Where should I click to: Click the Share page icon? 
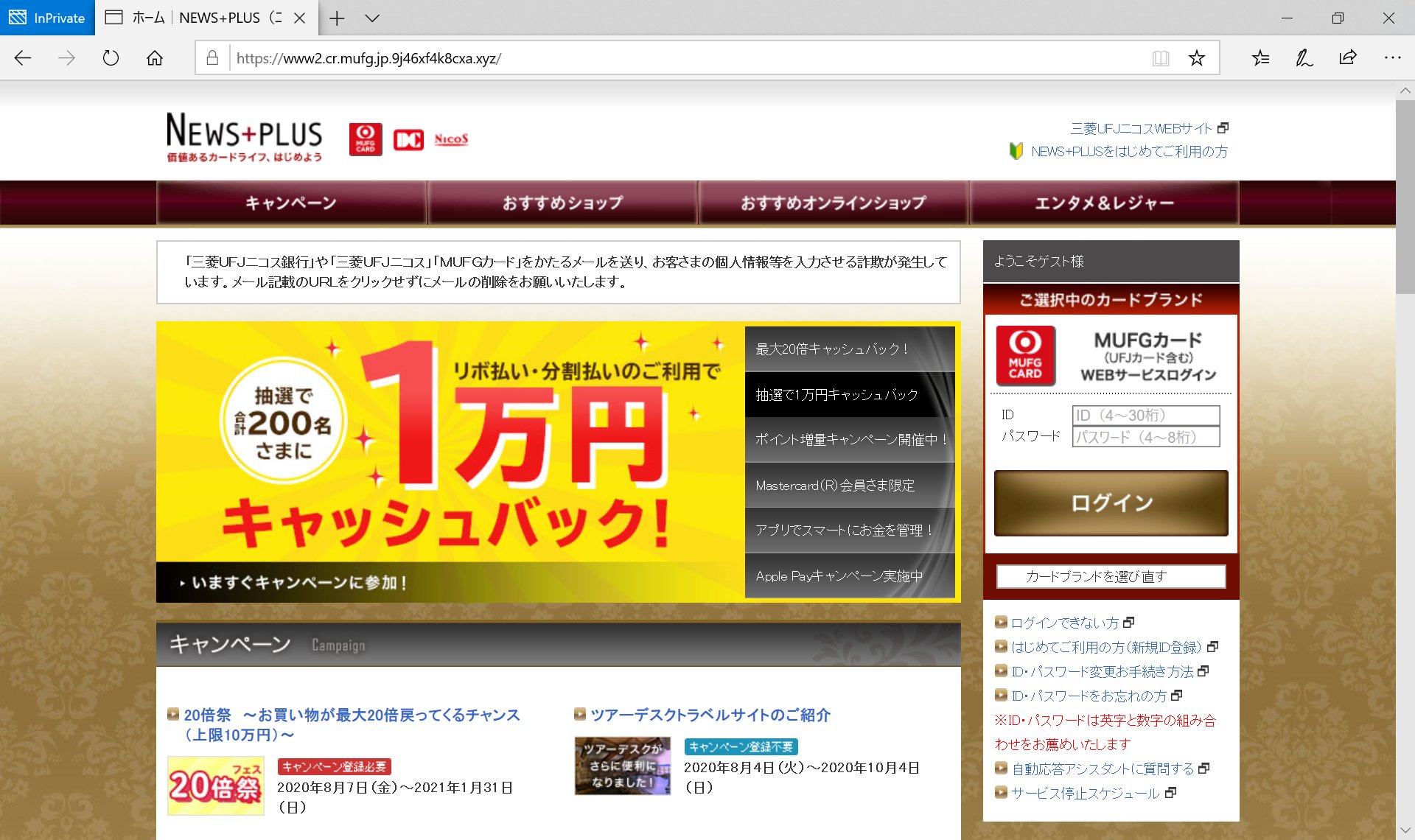[1348, 58]
